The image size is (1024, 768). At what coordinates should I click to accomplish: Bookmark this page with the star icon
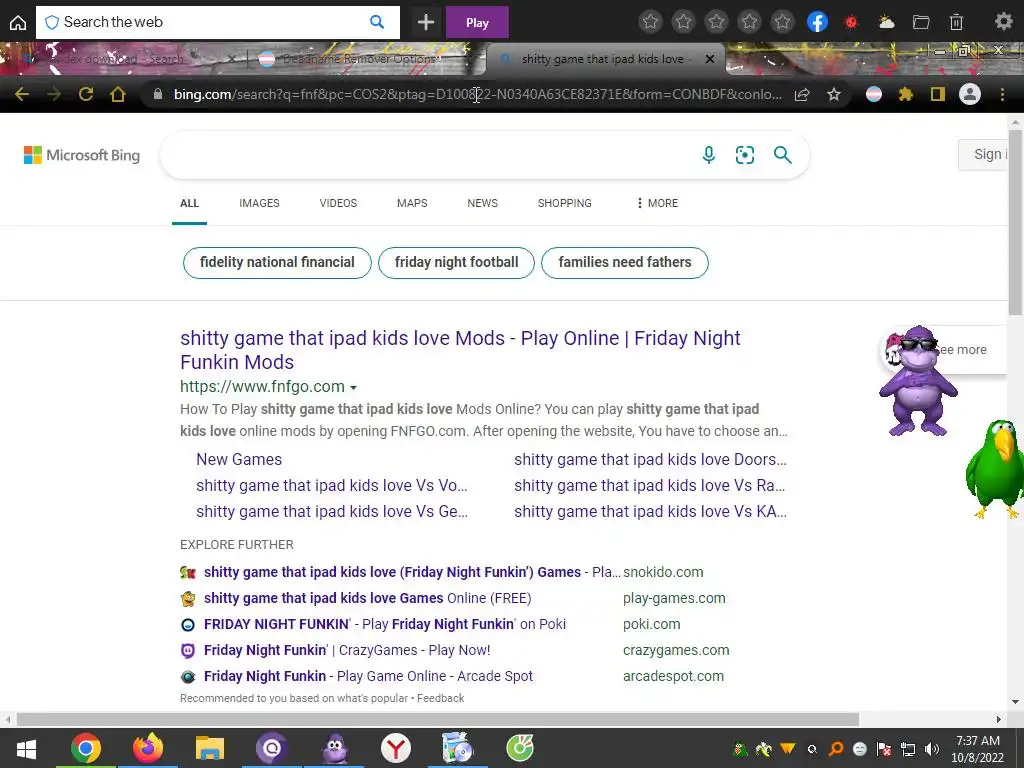[834, 95]
